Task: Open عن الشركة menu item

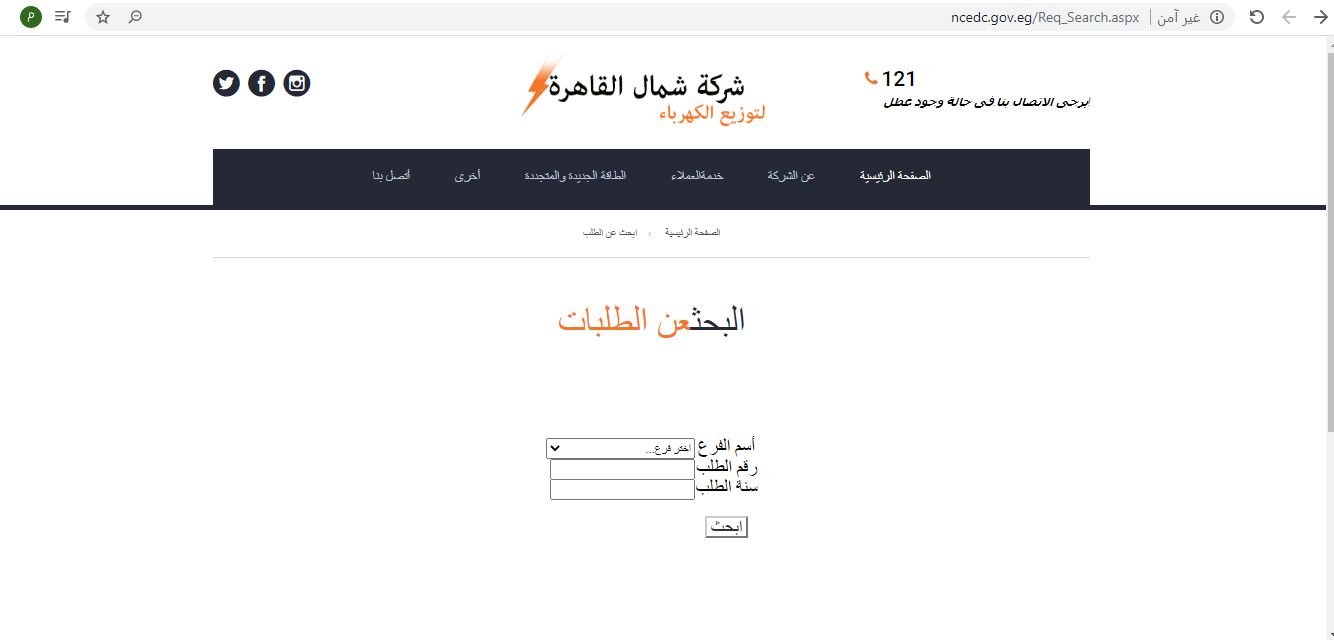Action: (791, 176)
